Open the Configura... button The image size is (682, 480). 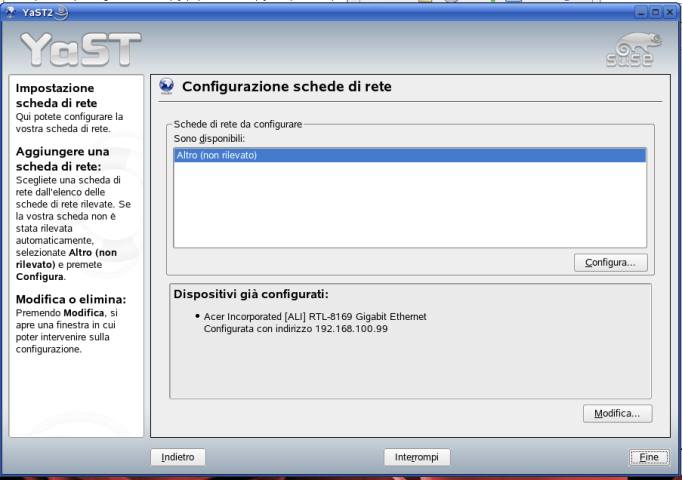coord(611,263)
